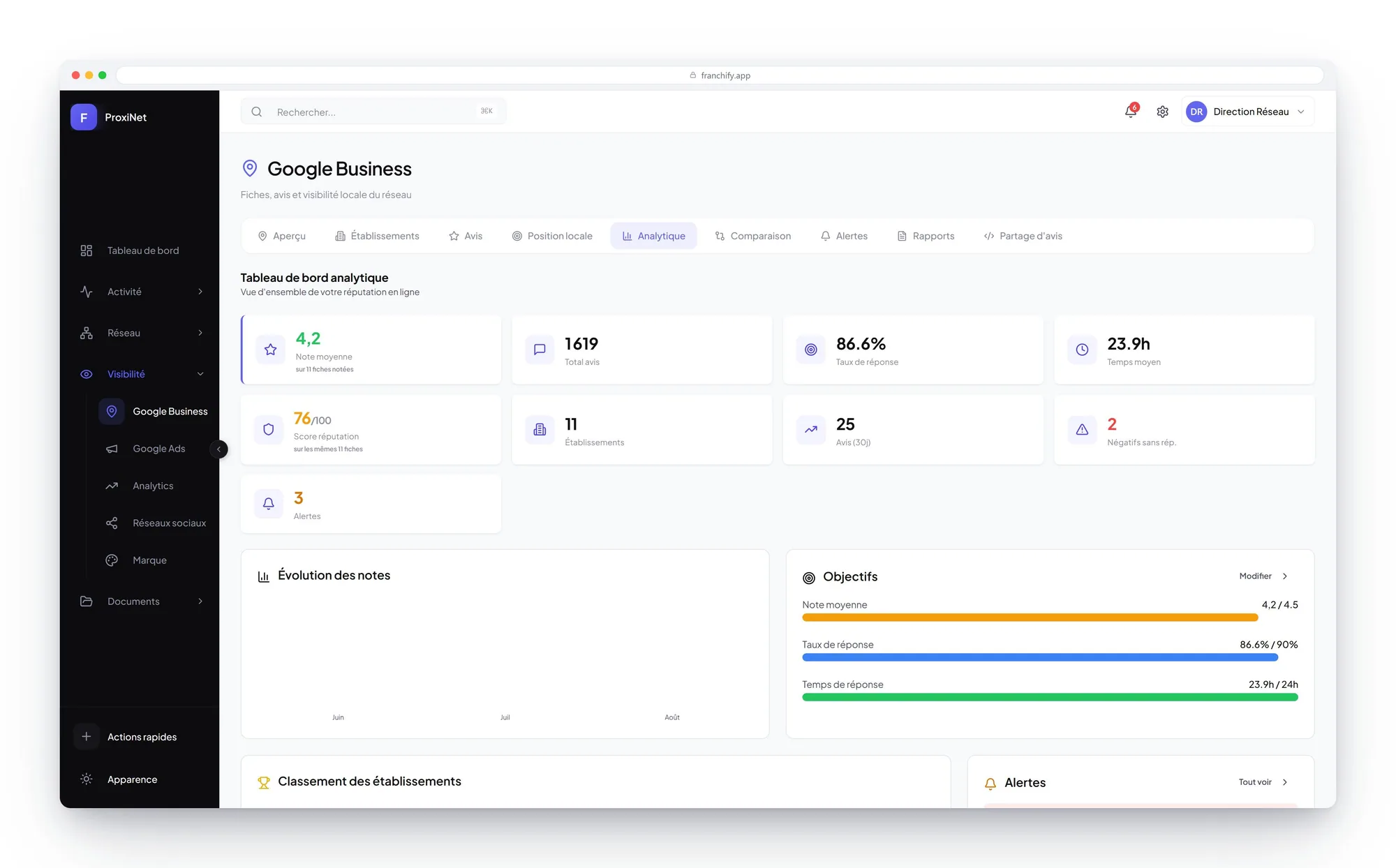
Task: Click the search magnifier icon
Action: pyautogui.click(x=257, y=112)
